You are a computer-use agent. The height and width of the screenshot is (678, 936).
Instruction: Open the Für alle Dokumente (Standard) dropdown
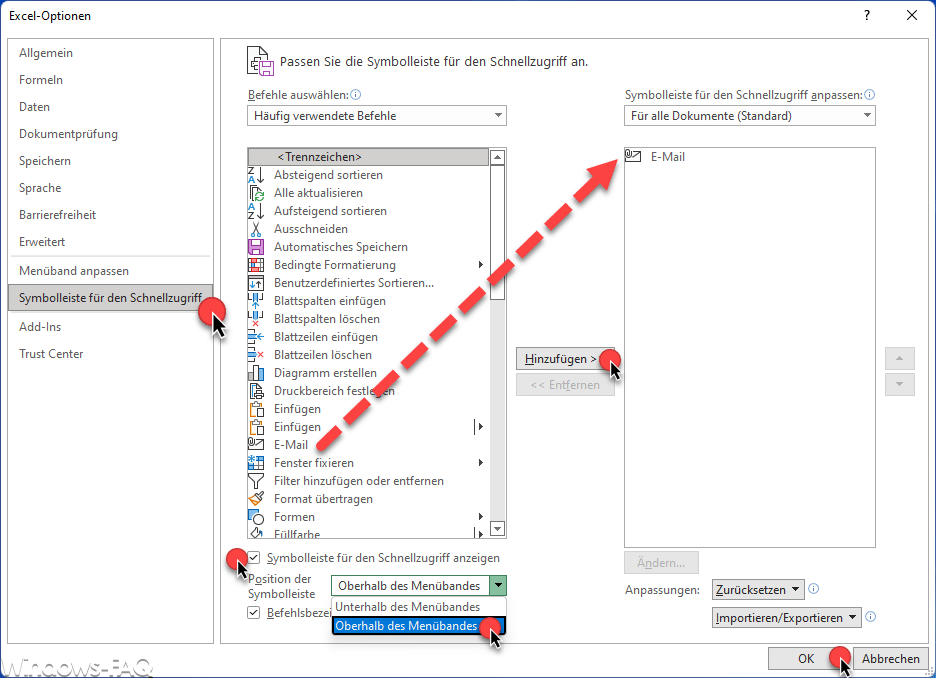[x=750, y=116]
